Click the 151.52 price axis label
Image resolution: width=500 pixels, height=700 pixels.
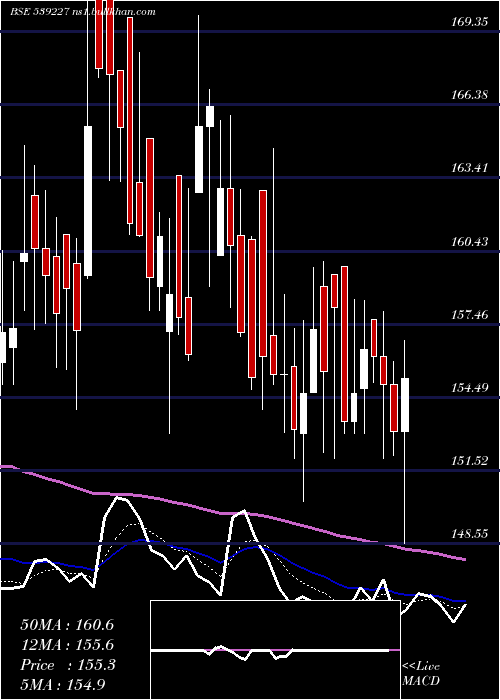469,461
